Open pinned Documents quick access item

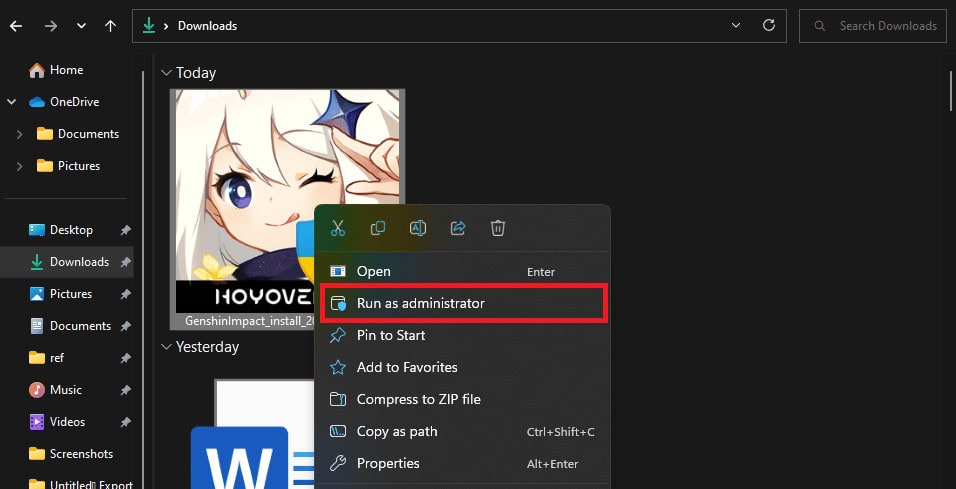[x=70, y=326]
